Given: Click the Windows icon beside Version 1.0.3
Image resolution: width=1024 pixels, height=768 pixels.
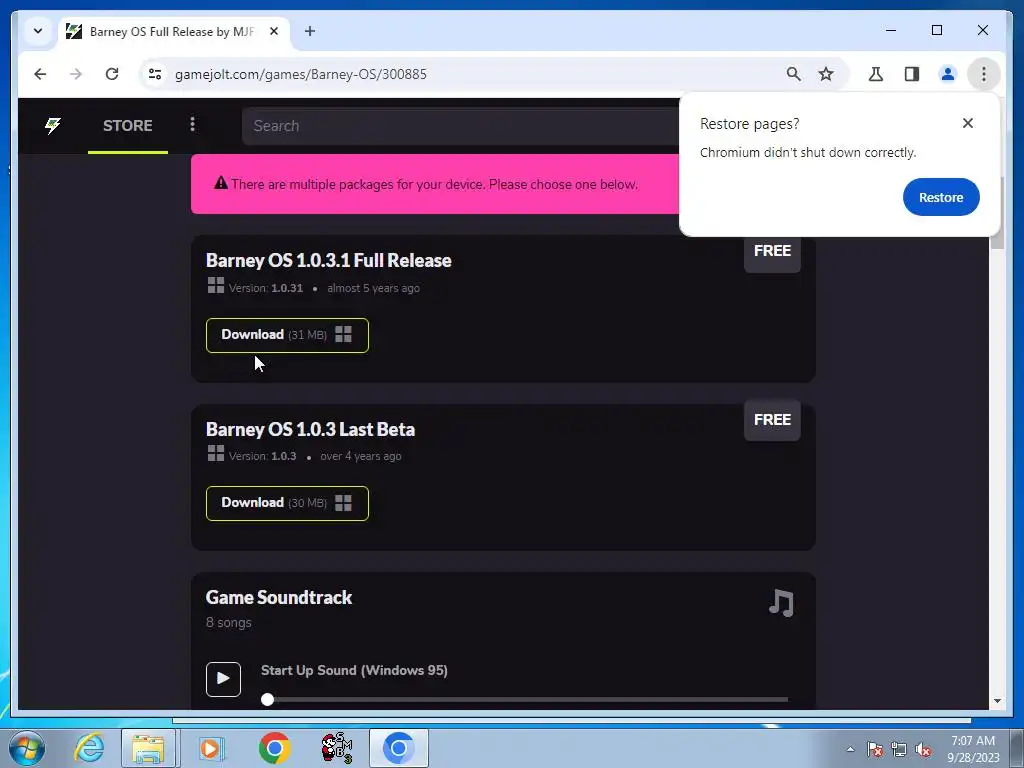Looking at the screenshot, I should pos(216,453).
